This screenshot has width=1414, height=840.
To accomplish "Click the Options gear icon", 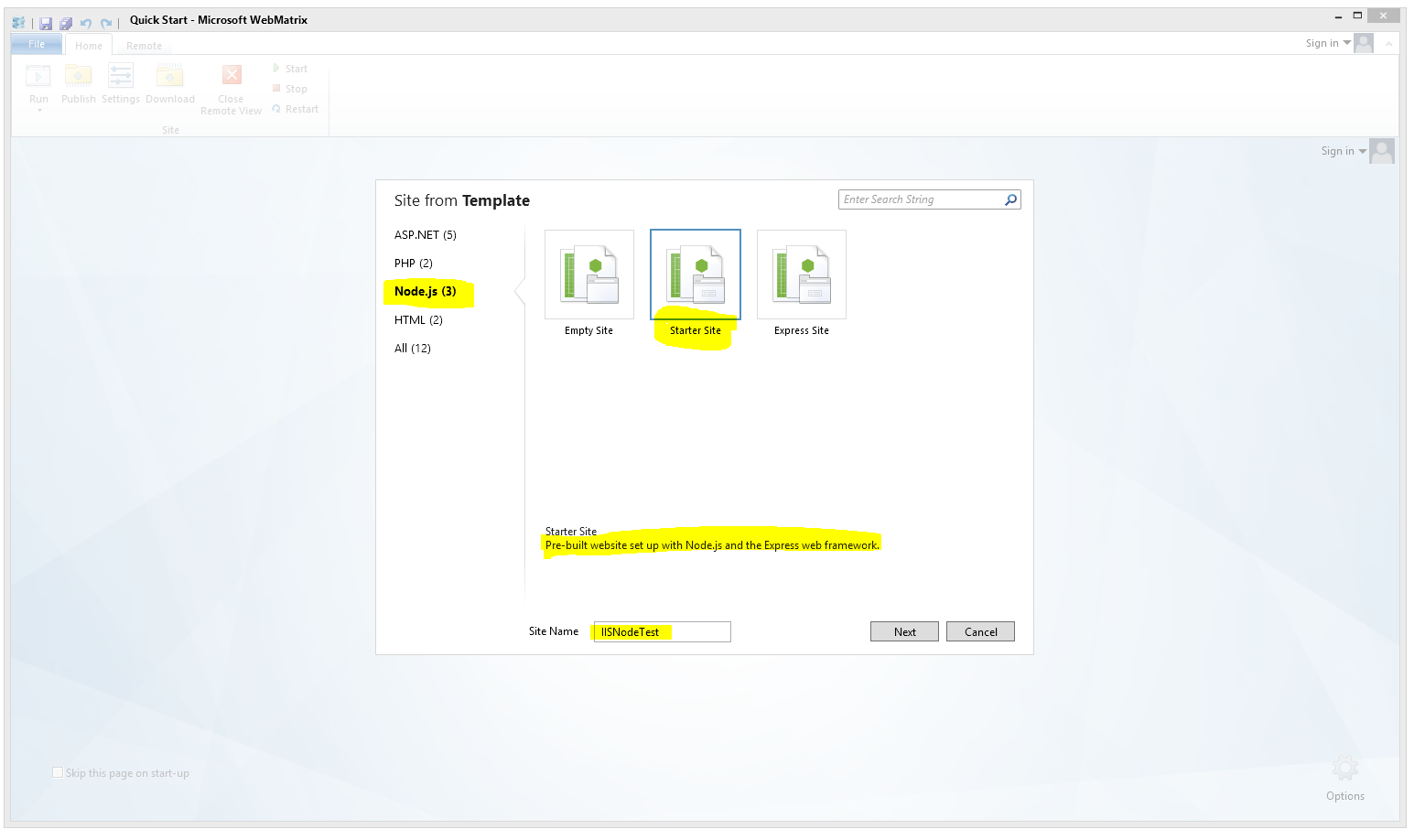I will [x=1345, y=768].
